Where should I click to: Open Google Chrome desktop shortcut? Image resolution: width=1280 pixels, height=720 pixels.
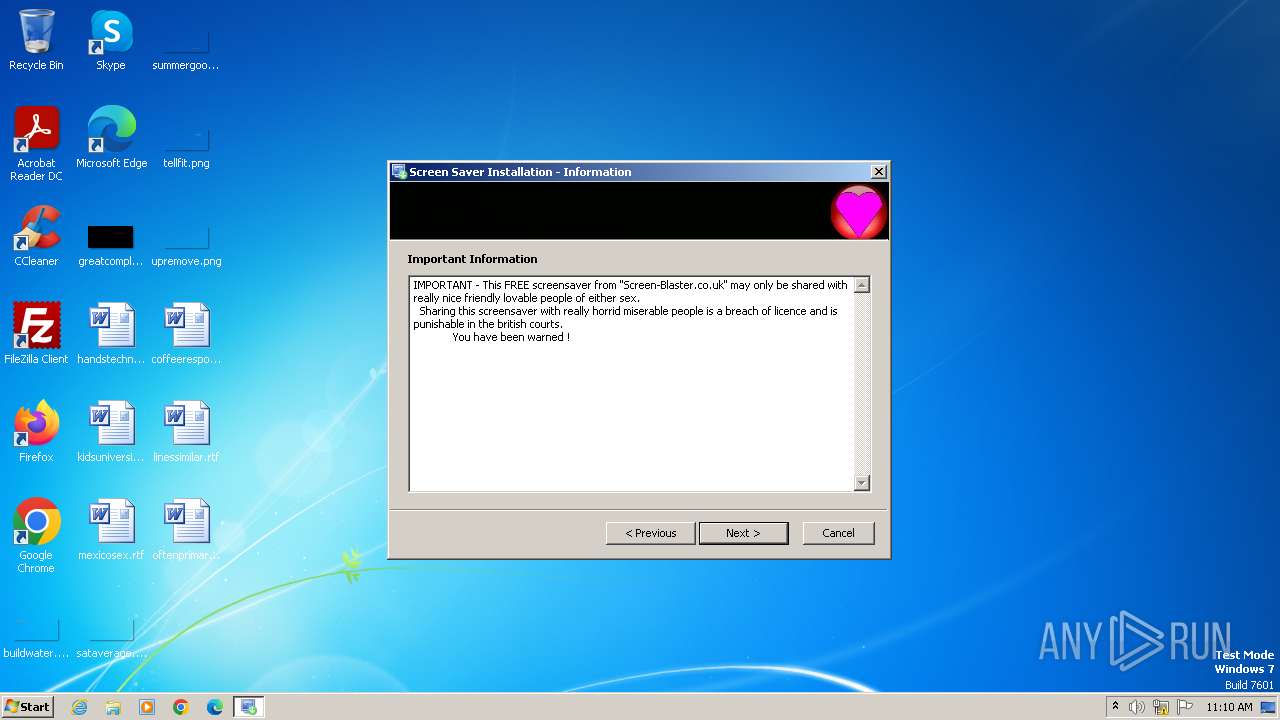click(36, 536)
